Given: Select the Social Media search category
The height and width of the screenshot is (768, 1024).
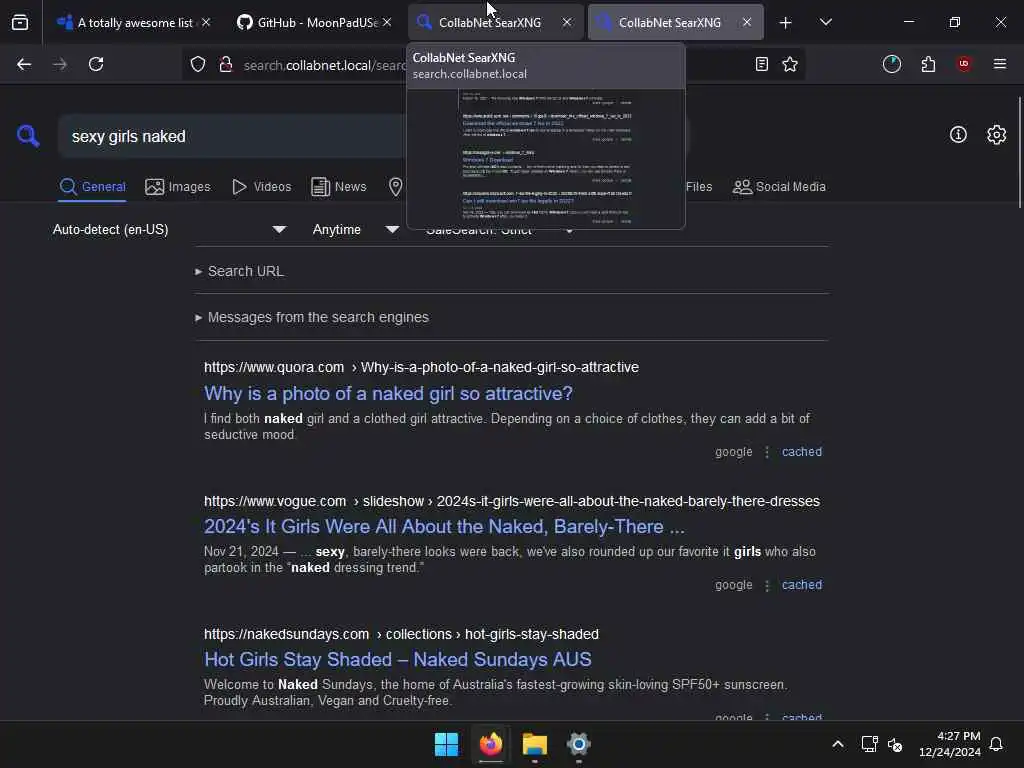Looking at the screenshot, I should coord(780,187).
